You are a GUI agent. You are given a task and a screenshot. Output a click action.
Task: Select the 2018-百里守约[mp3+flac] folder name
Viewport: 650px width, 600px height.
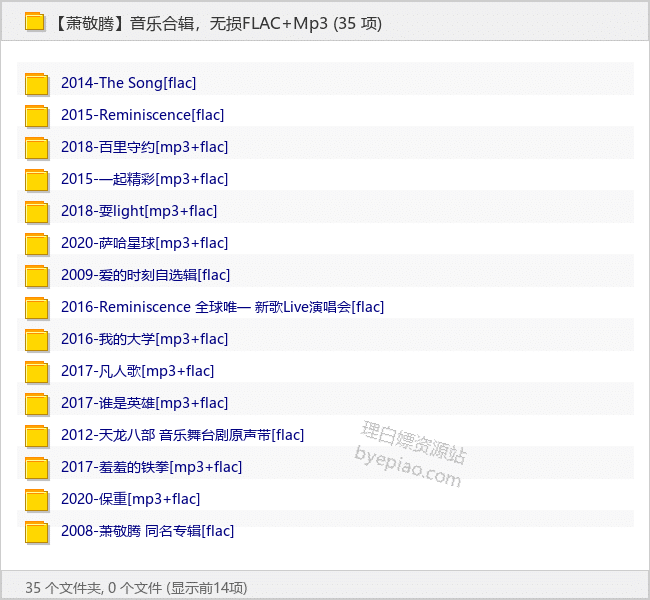pyautogui.click(x=145, y=147)
